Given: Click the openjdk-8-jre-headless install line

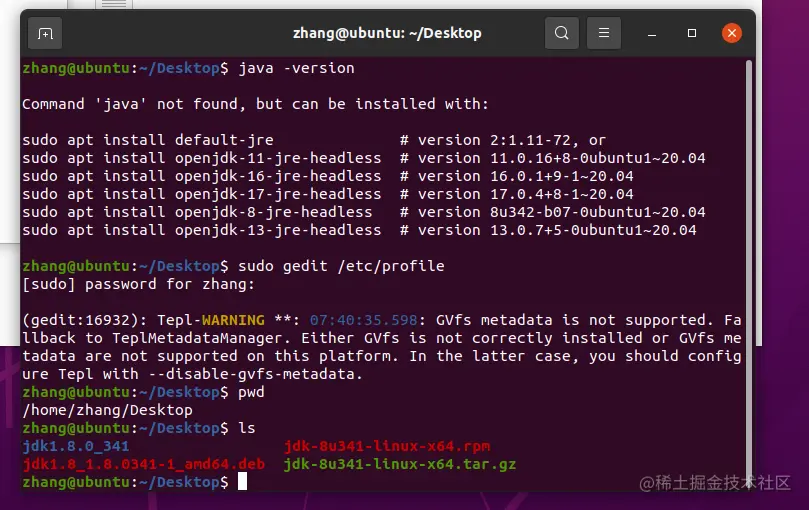Looking at the screenshot, I should tap(363, 212).
